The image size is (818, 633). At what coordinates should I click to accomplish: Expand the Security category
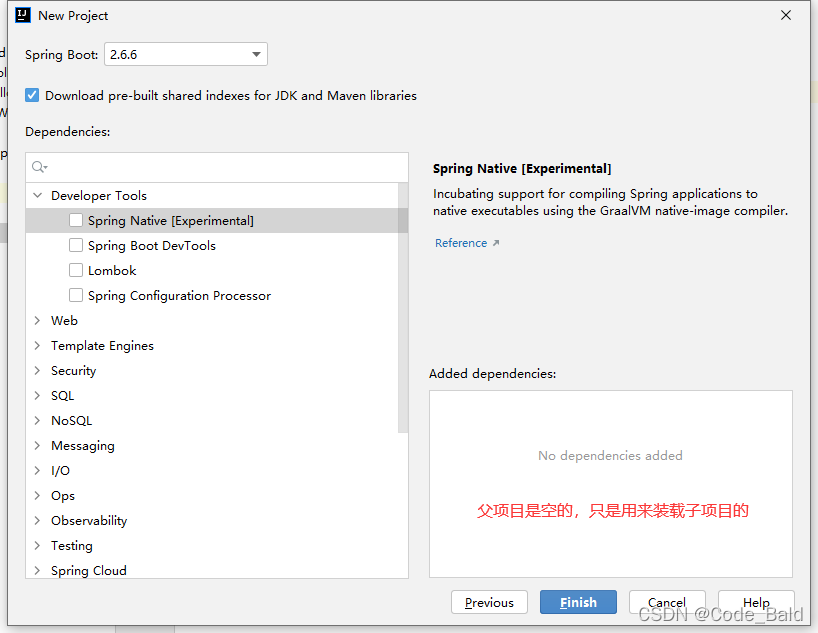point(37,371)
